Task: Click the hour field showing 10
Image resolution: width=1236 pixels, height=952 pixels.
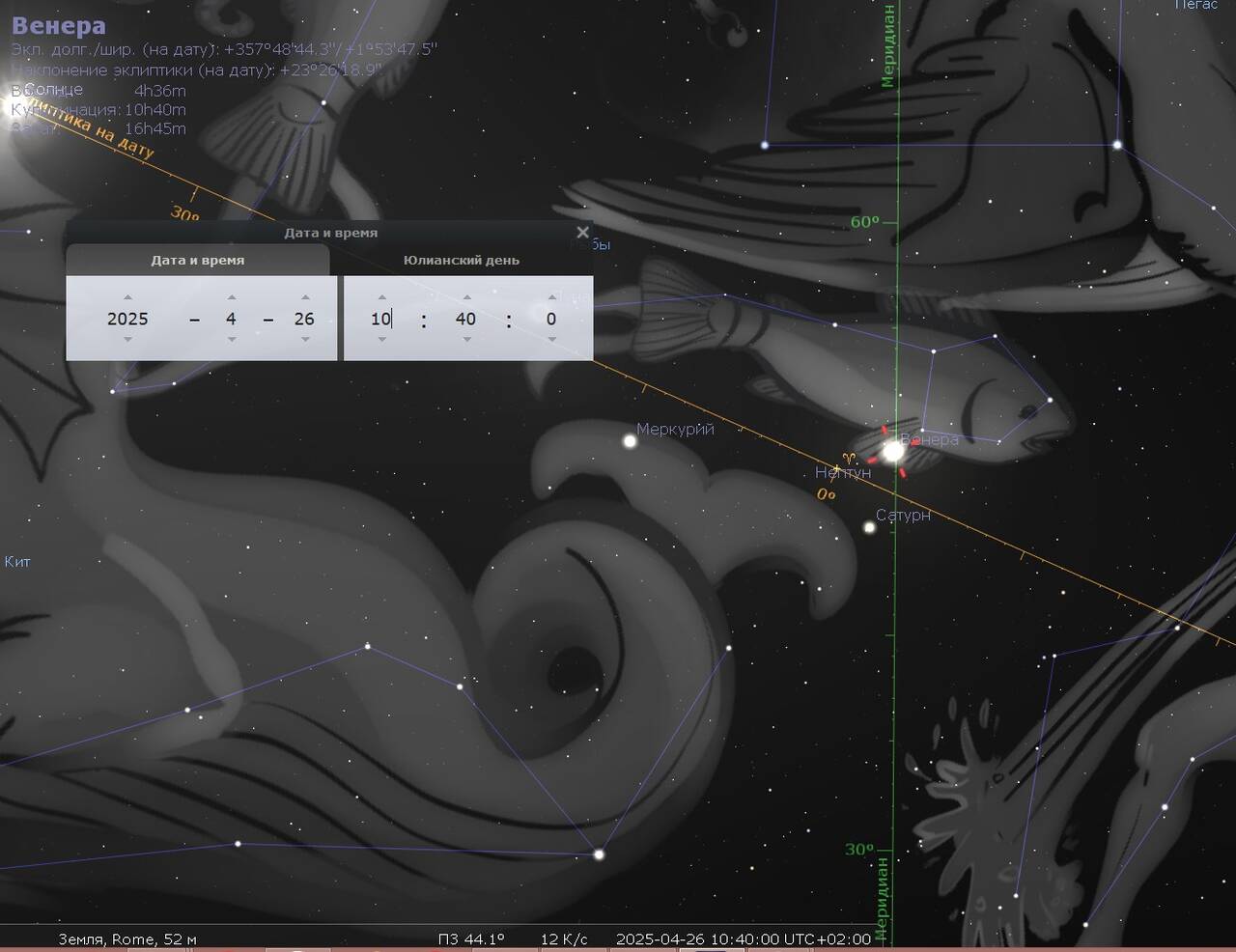Action: point(381,319)
